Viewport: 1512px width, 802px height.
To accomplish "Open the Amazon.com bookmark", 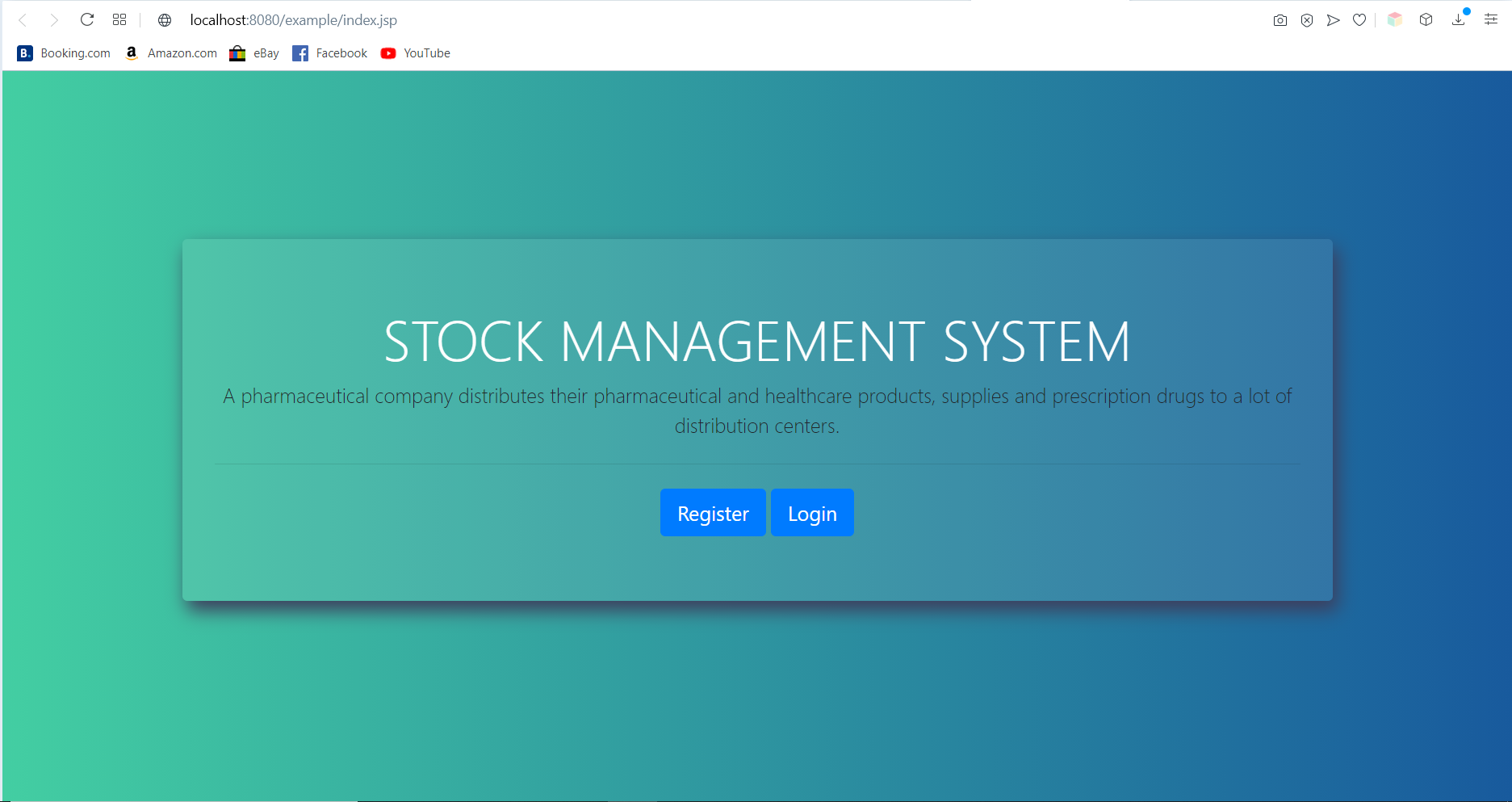I will point(170,53).
